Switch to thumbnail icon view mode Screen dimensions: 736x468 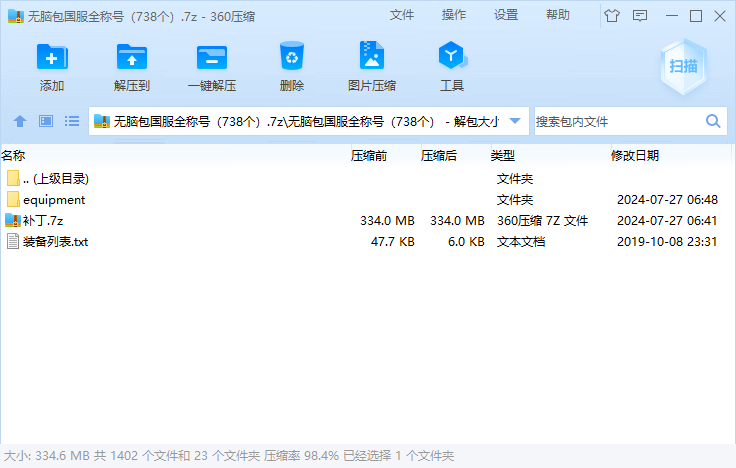click(x=46, y=121)
